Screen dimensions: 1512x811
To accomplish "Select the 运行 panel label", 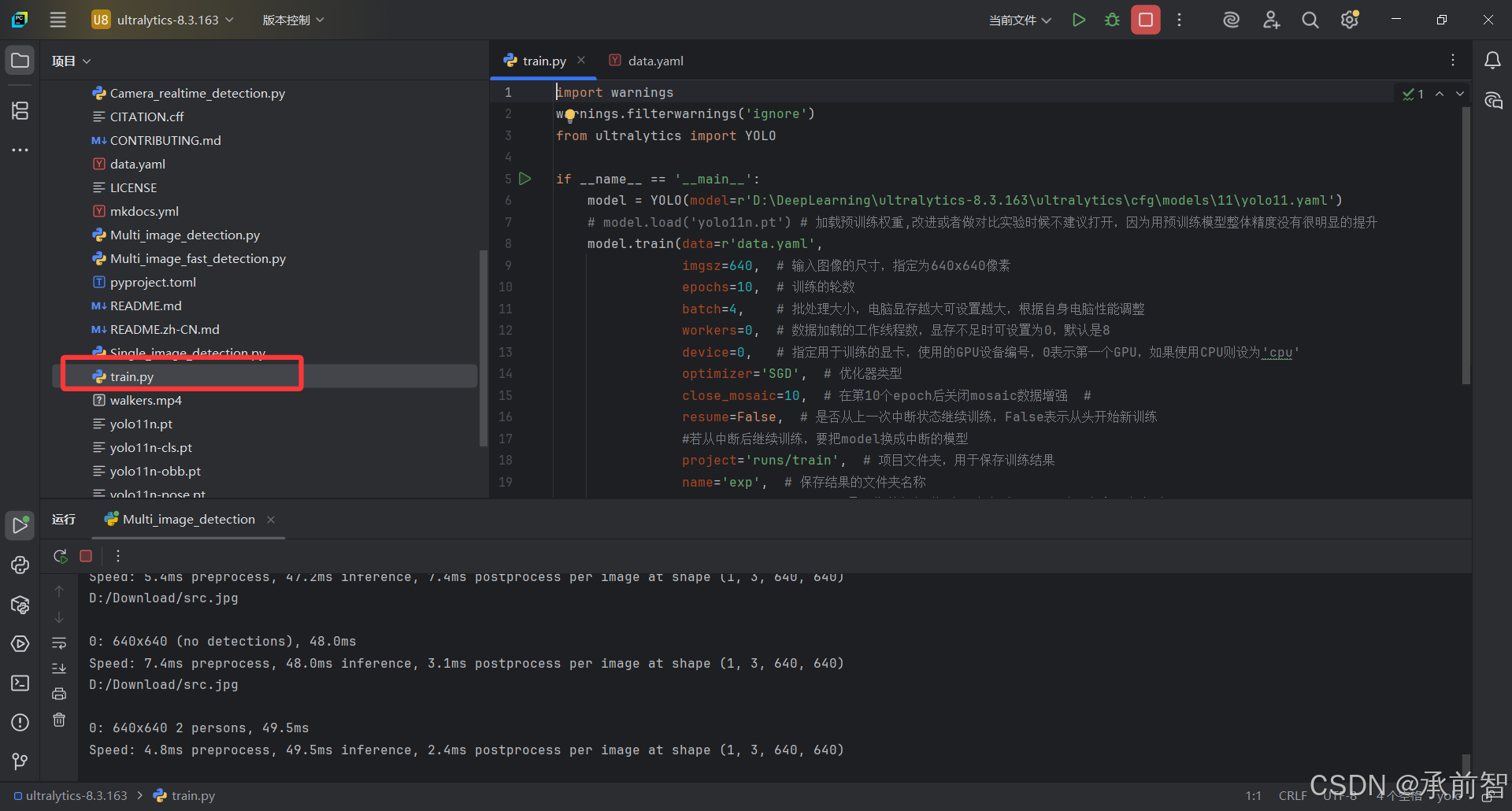I will point(64,520).
